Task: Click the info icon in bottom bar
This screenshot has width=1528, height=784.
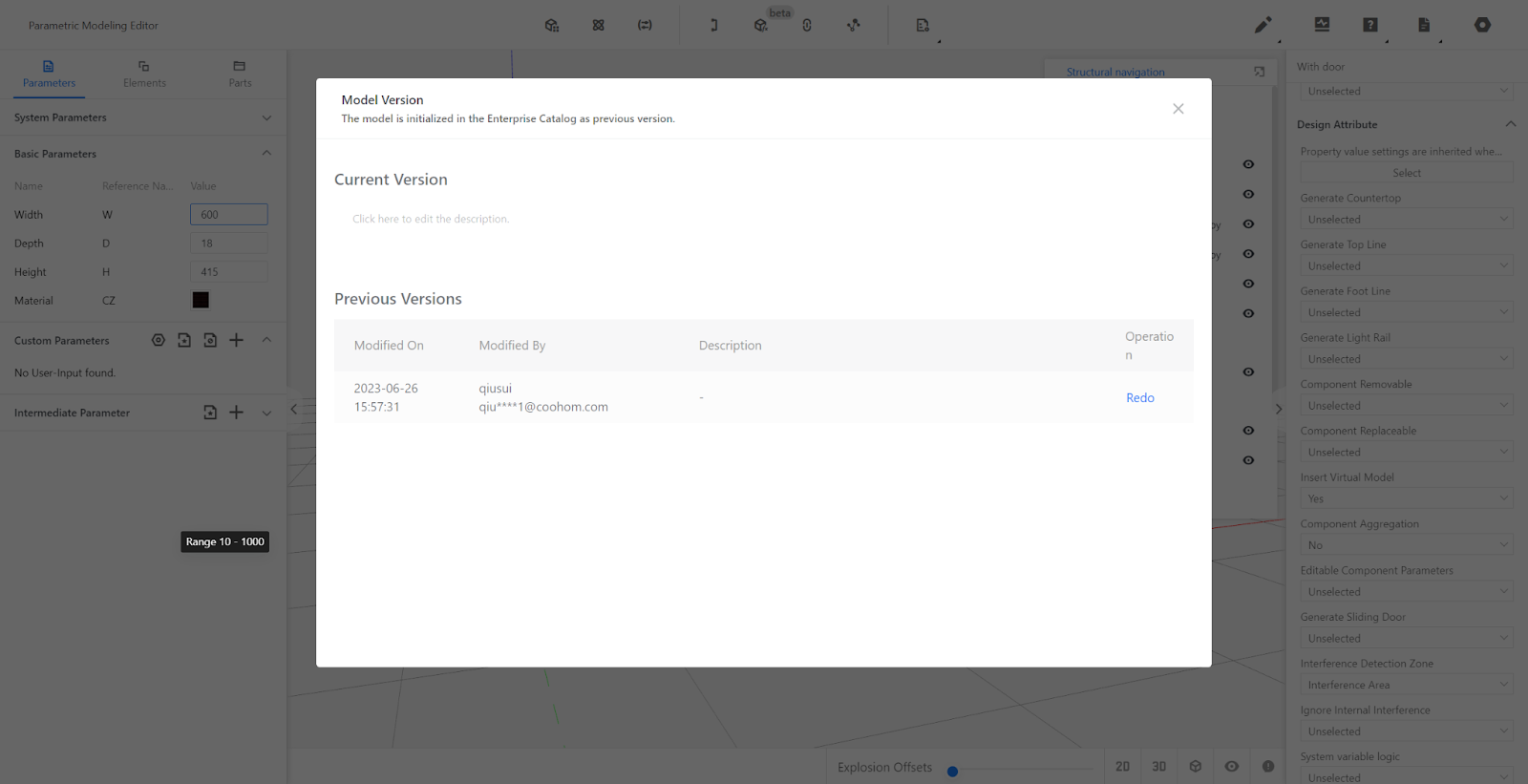Action: pos(1268,767)
